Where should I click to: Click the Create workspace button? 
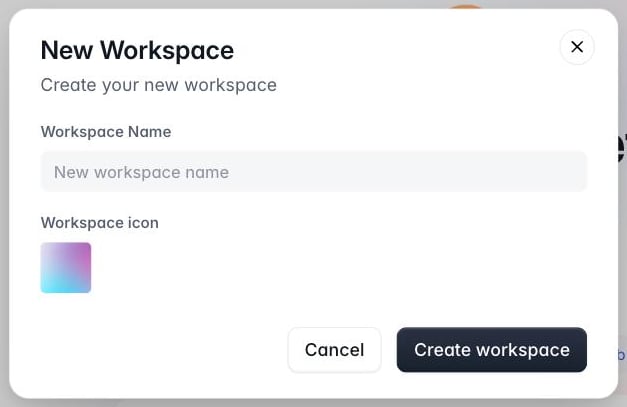point(491,350)
